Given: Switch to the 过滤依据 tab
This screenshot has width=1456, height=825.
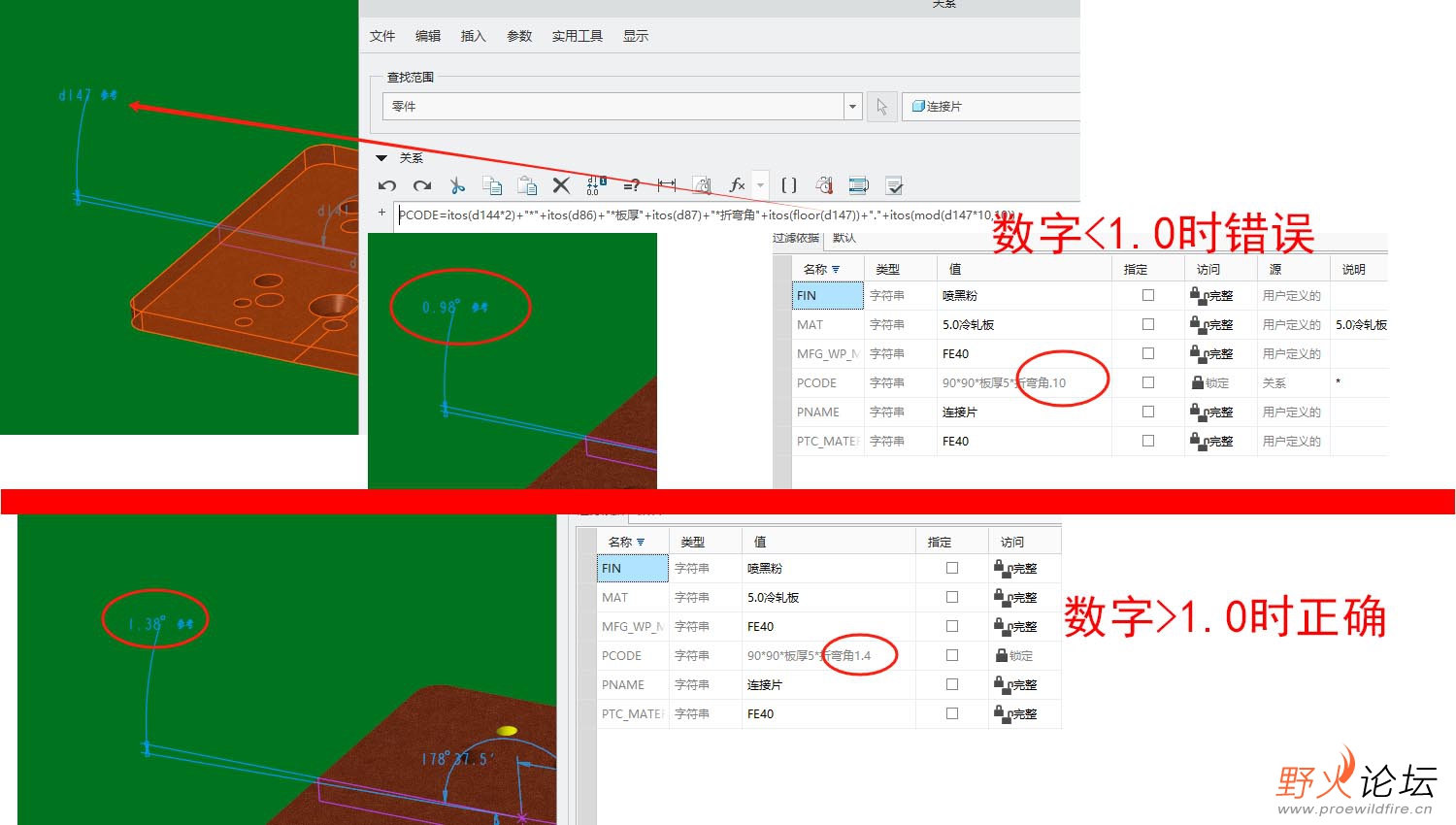Looking at the screenshot, I should 797,239.
